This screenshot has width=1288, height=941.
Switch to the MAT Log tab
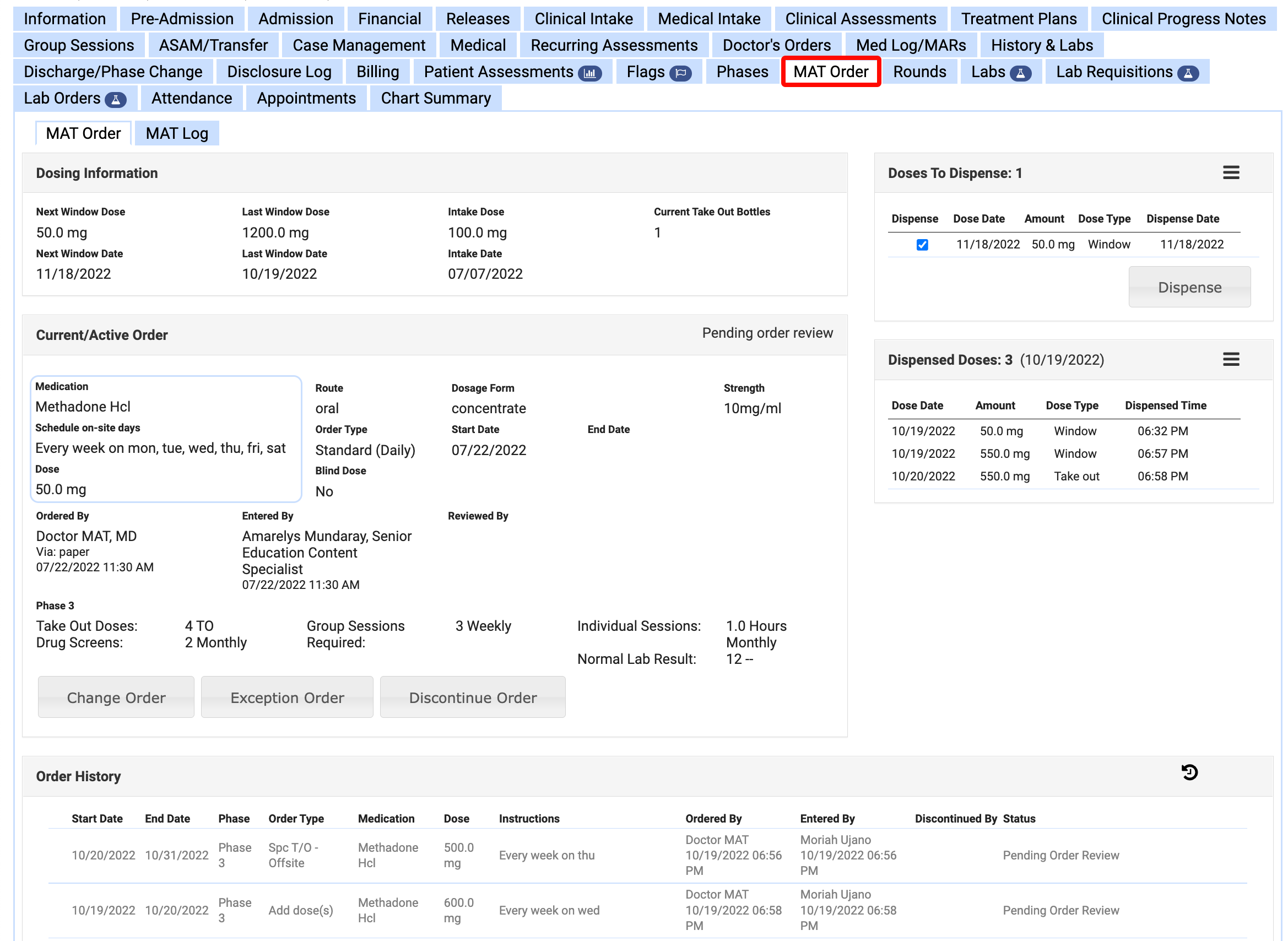pyautogui.click(x=176, y=133)
